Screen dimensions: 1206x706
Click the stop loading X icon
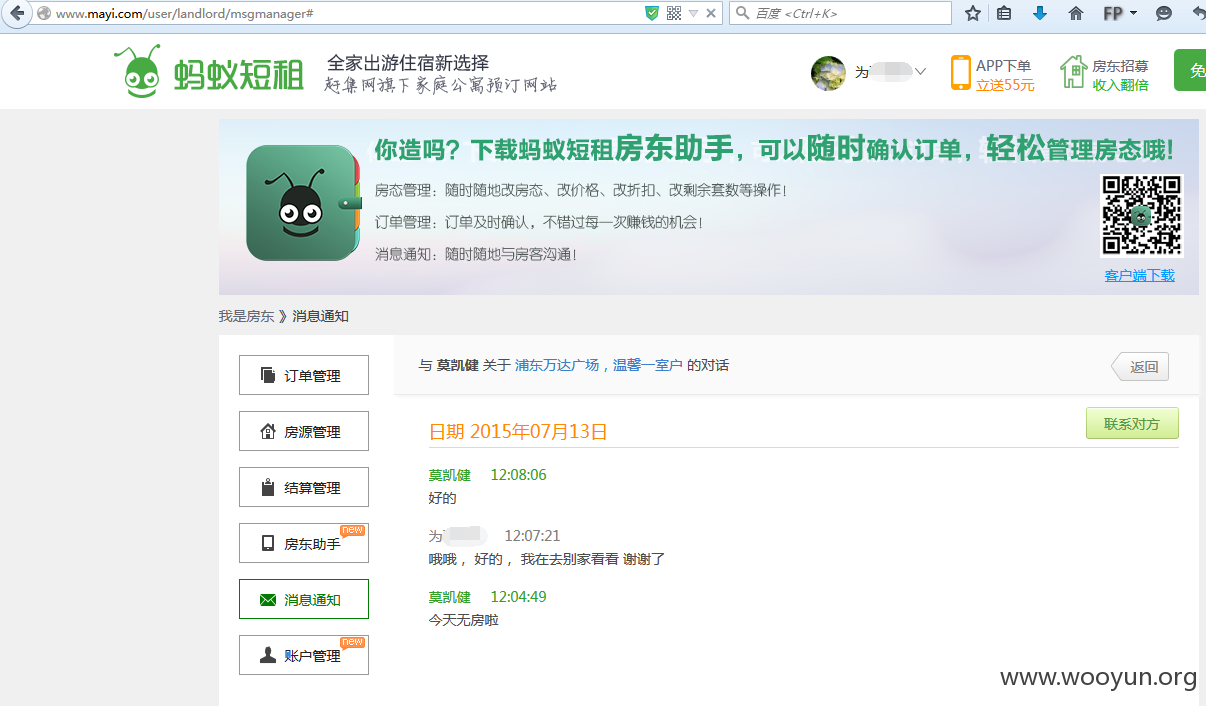tap(711, 14)
